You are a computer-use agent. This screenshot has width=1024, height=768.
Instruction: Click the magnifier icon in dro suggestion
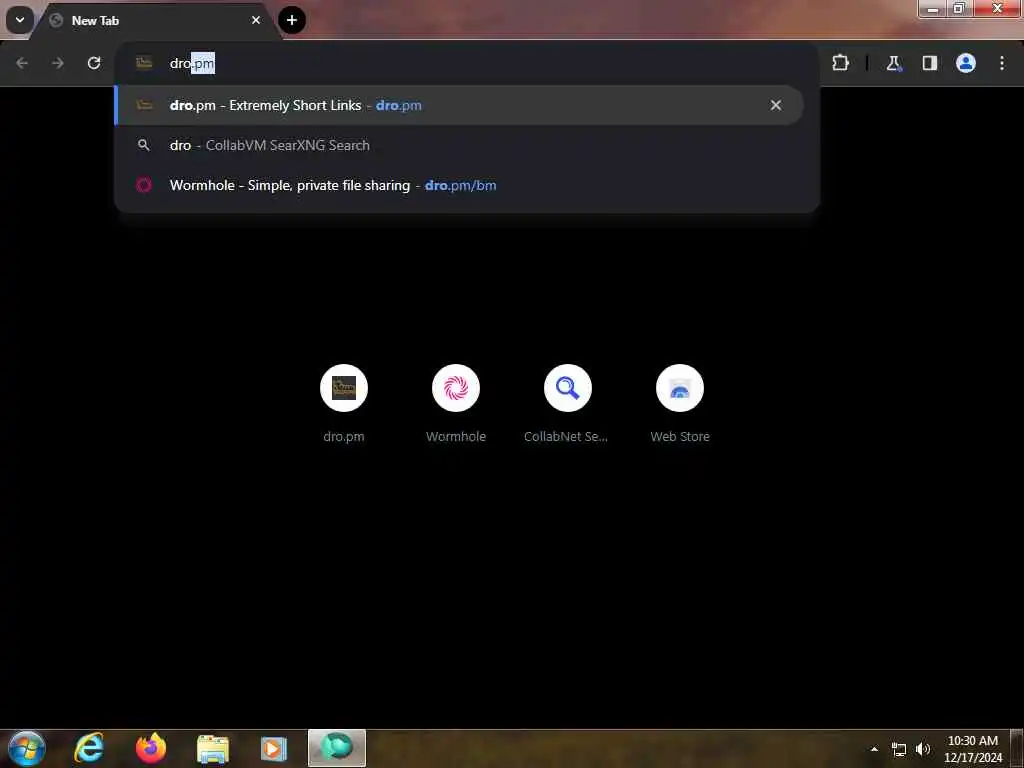(x=144, y=145)
